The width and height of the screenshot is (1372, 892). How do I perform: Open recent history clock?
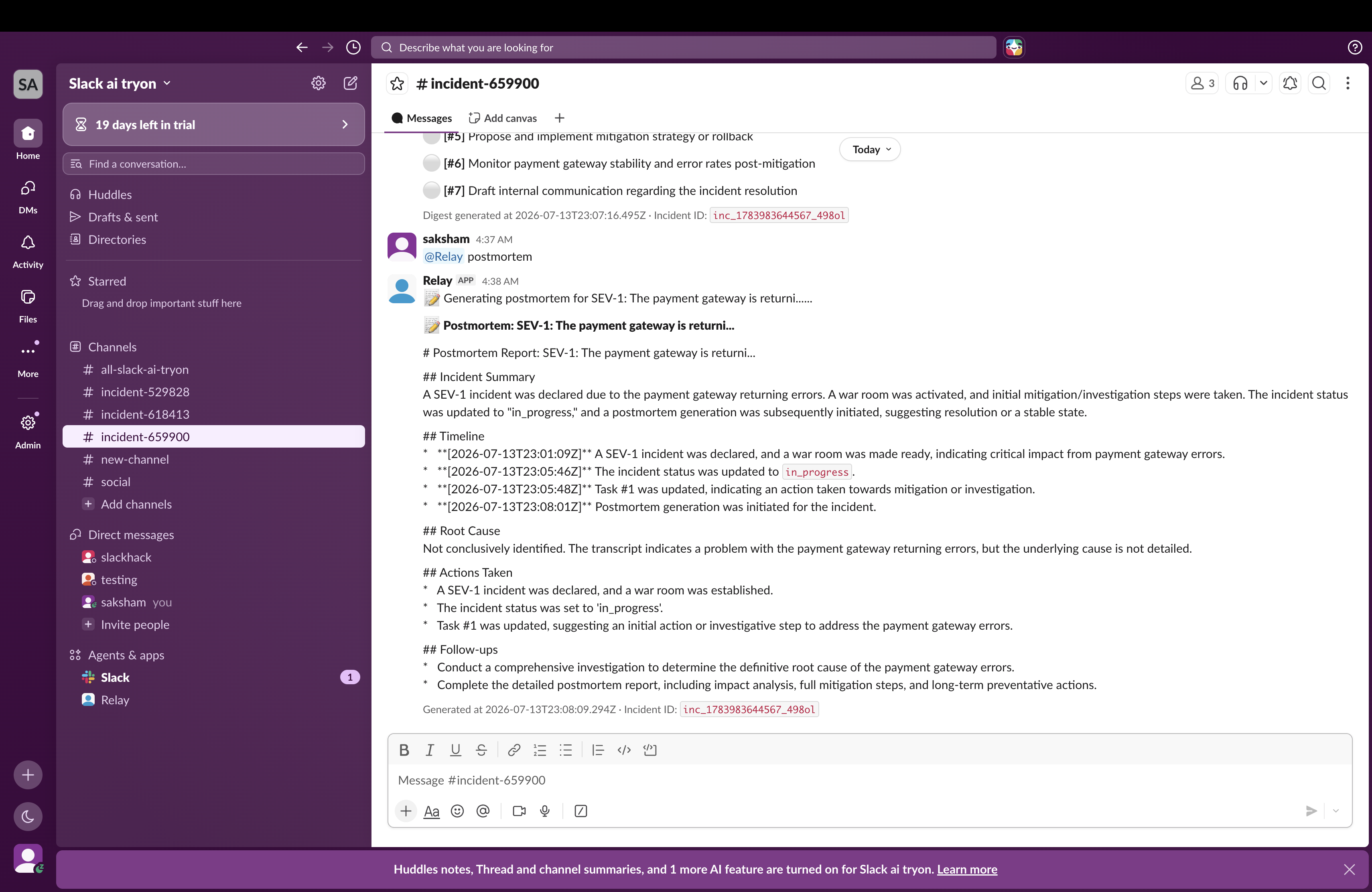click(353, 47)
